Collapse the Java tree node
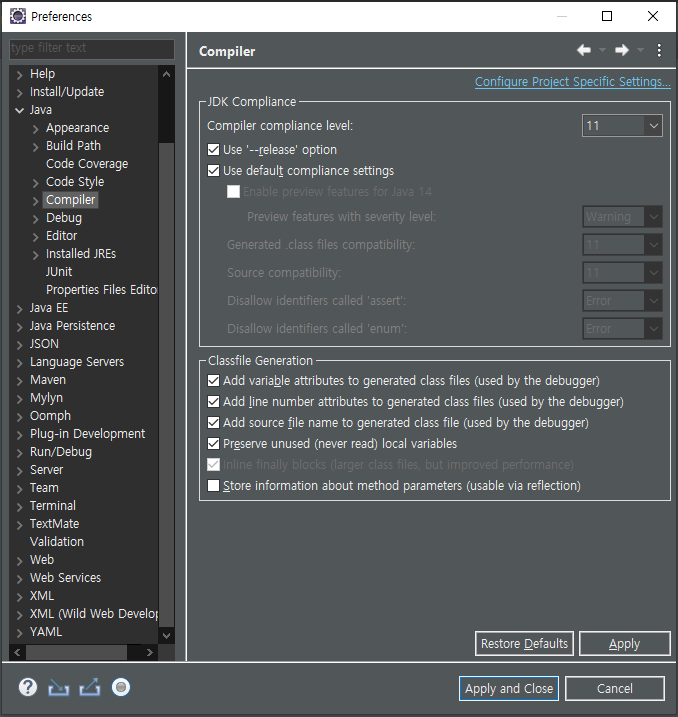 click(x=19, y=110)
